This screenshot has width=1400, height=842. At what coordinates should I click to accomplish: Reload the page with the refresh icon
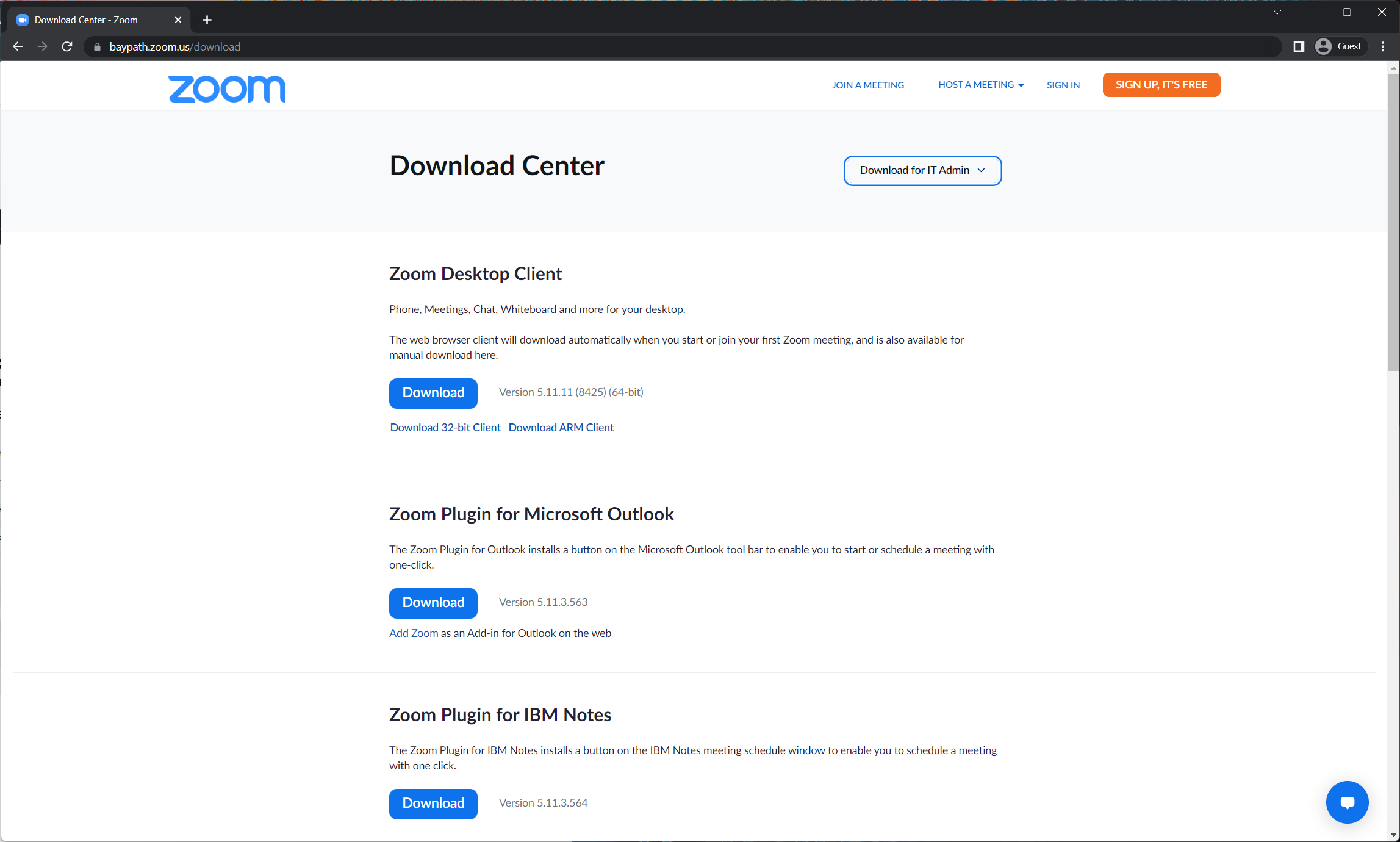67,46
